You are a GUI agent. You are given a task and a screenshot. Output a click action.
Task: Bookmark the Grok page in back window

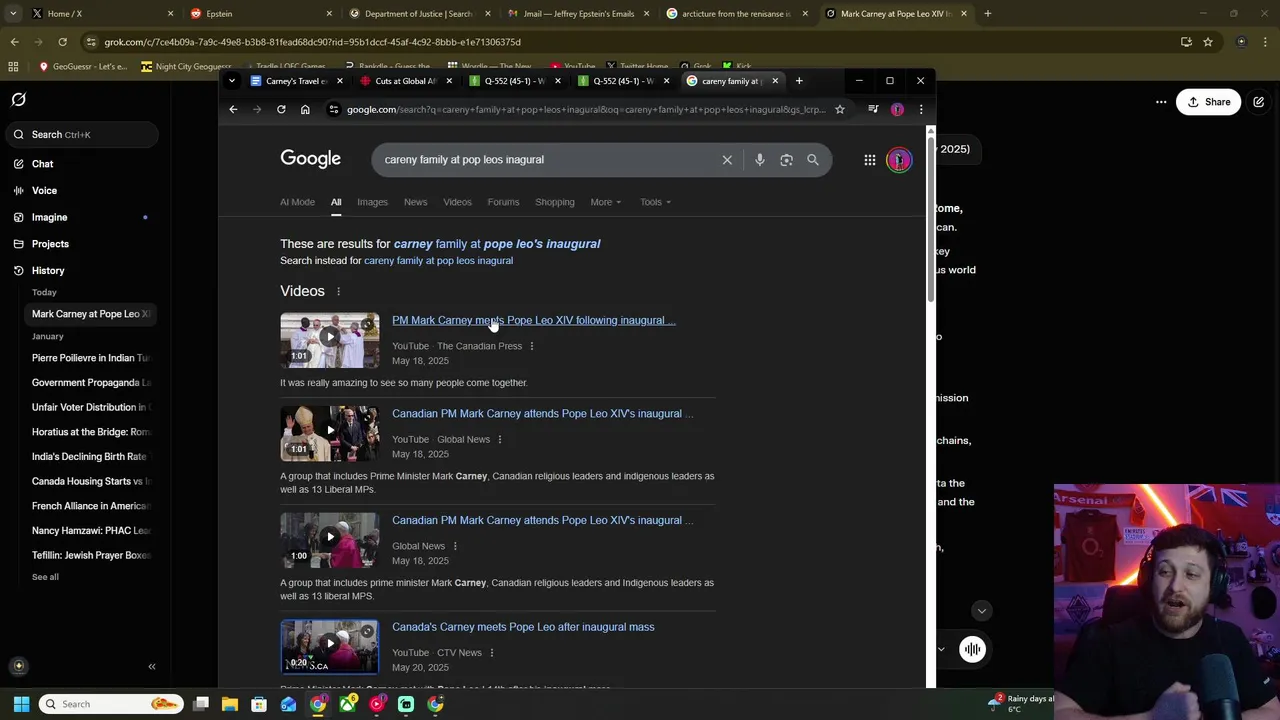[x=1208, y=42]
